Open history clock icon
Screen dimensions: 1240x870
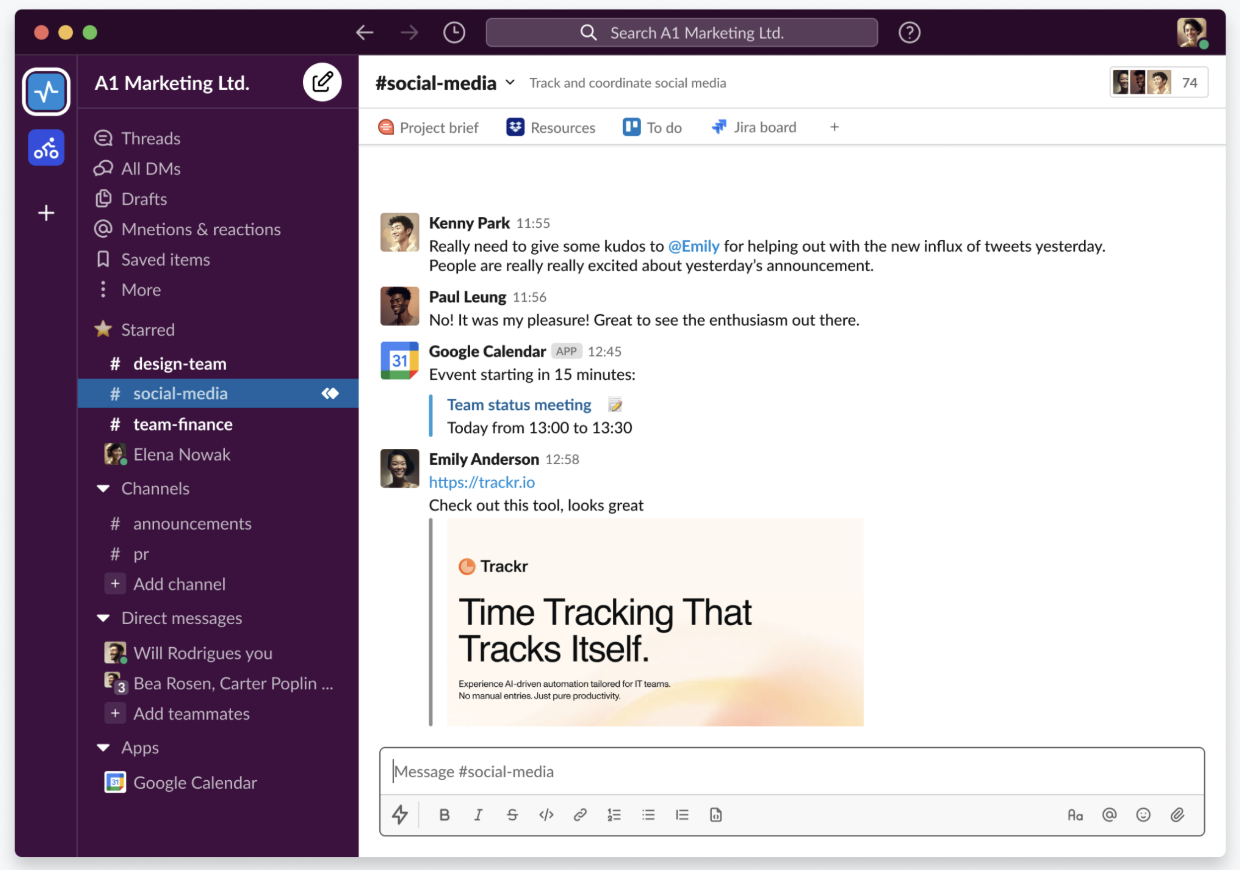pos(454,32)
